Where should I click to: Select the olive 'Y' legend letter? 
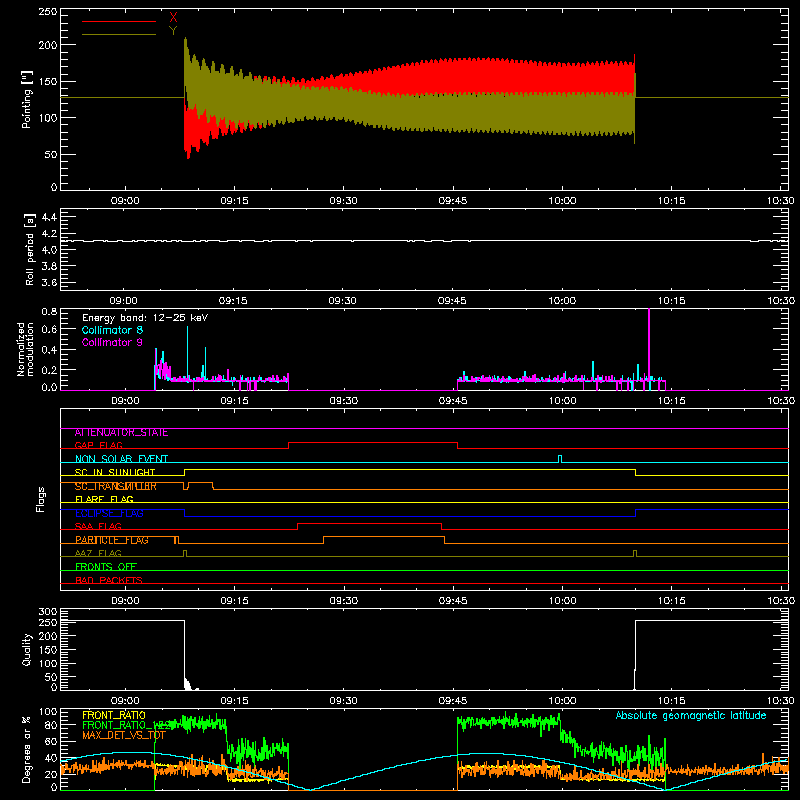(x=173, y=31)
